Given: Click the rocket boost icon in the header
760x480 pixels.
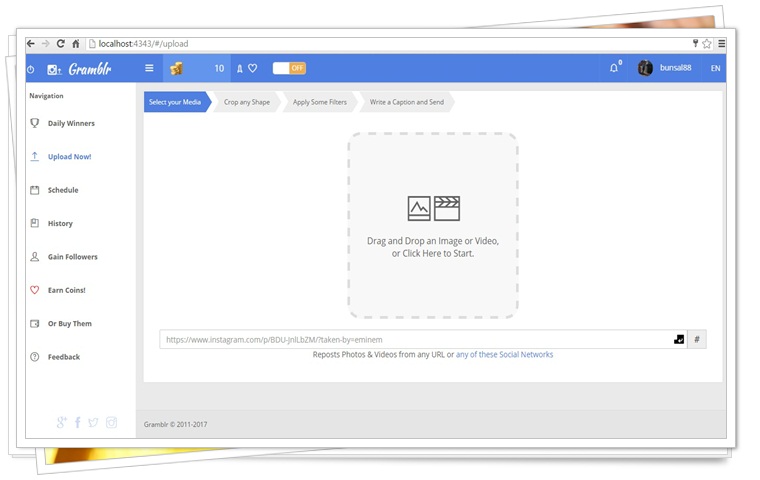Looking at the screenshot, I should tap(239, 69).
